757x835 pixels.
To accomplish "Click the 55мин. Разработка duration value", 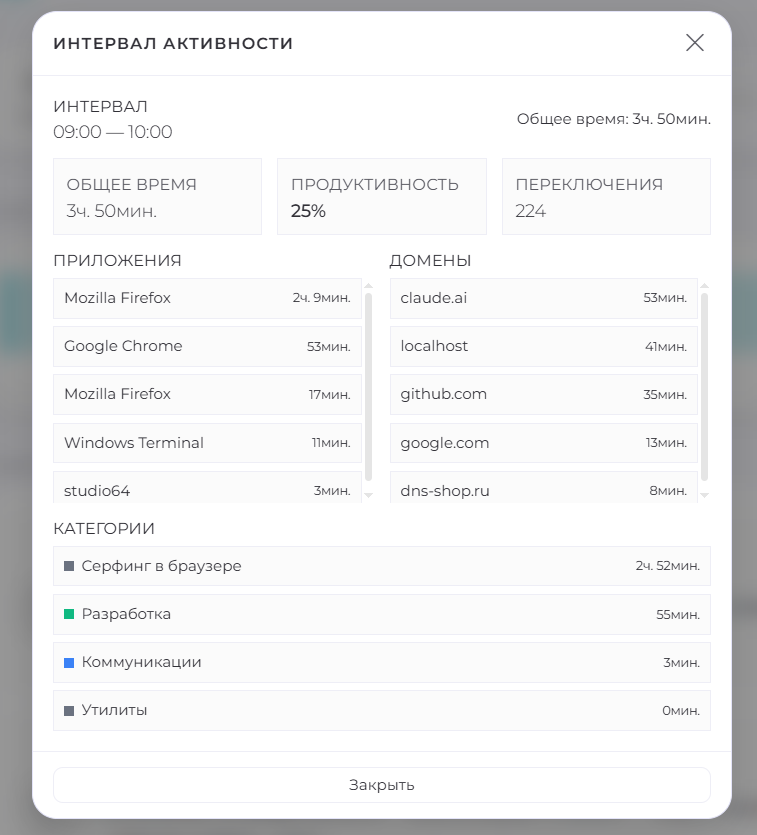I will pos(678,615).
